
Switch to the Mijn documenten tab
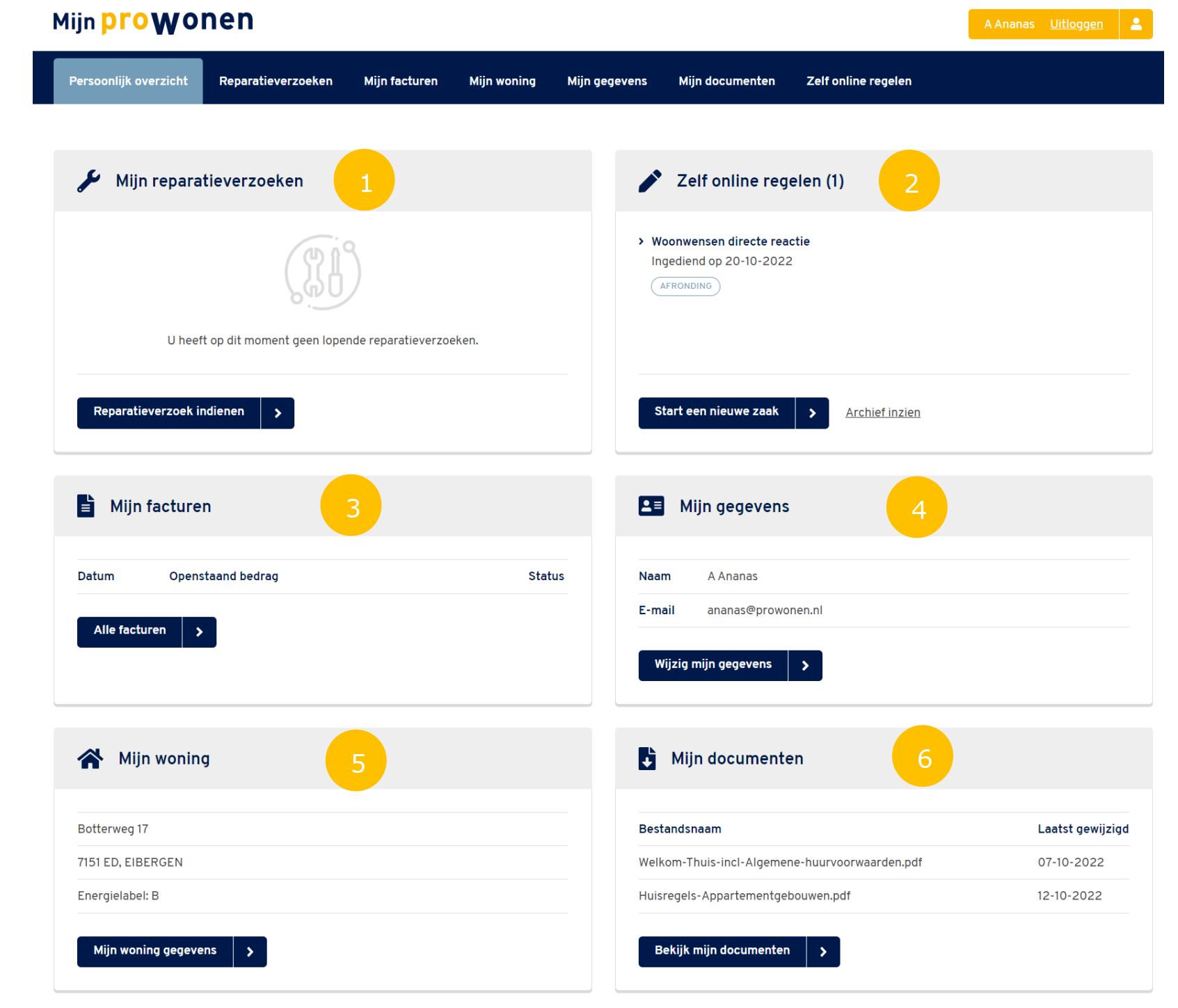(x=726, y=81)
